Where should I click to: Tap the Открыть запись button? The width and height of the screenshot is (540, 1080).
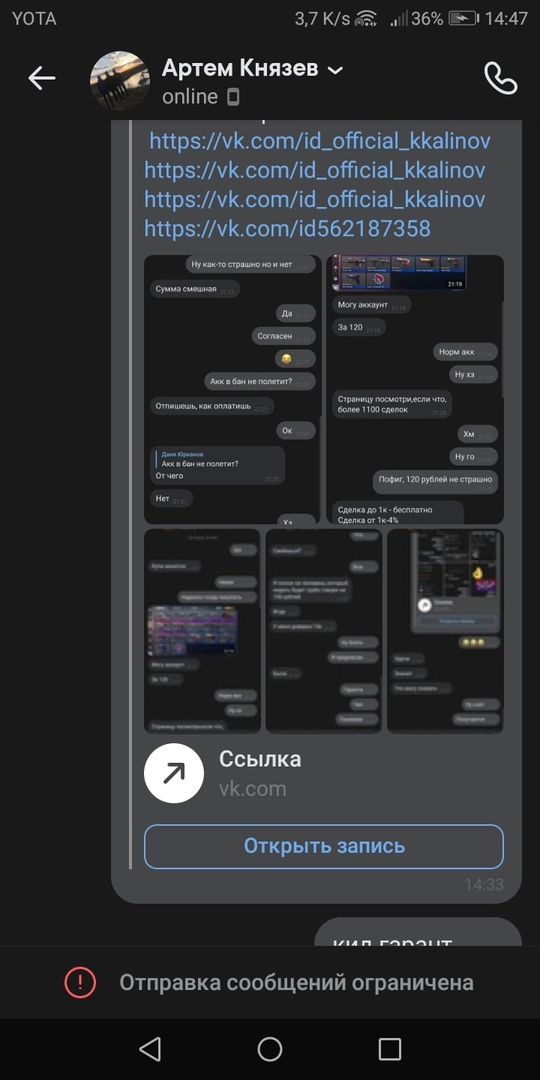(x=324, y=847)
